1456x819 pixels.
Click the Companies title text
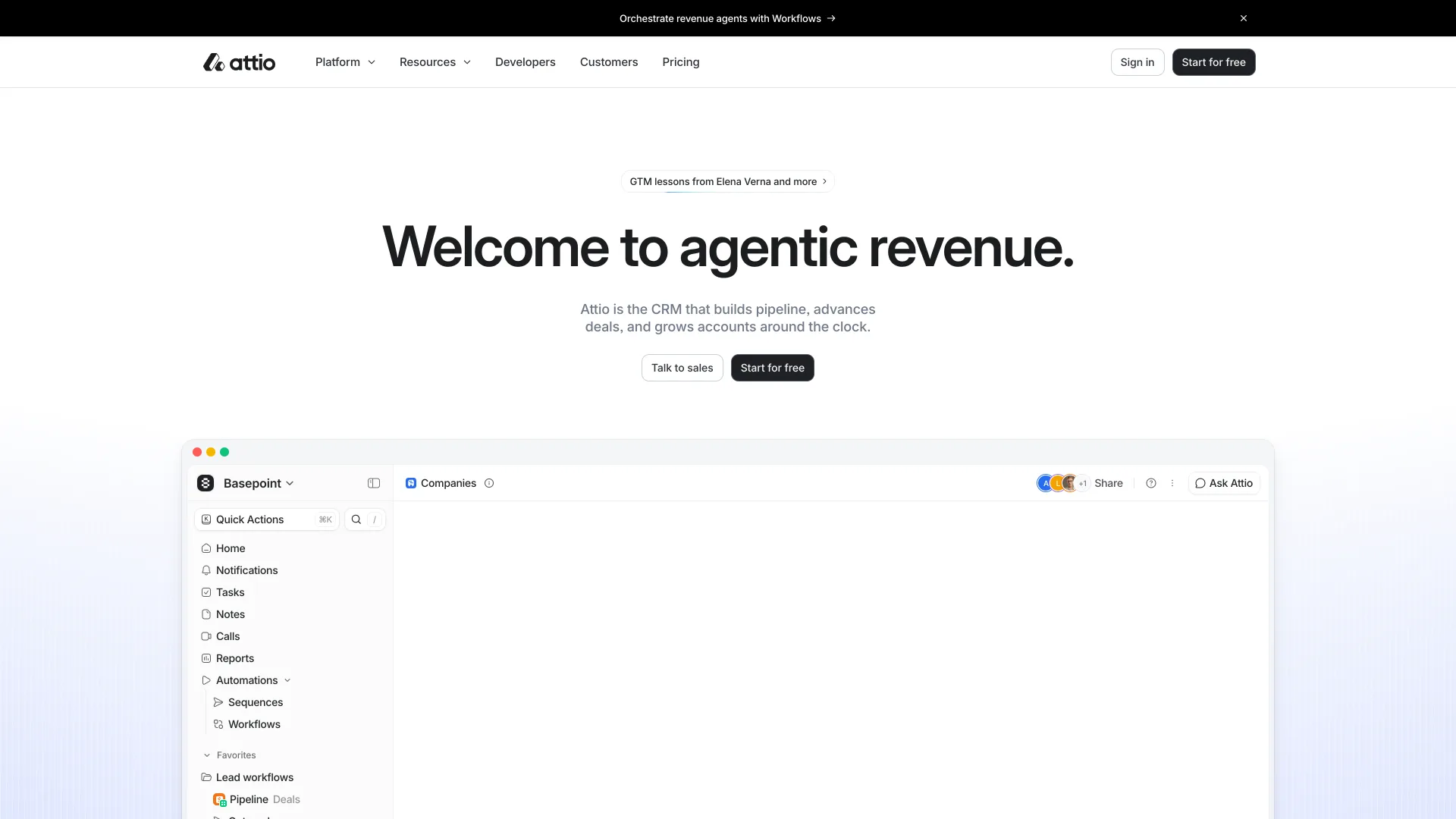448,483
